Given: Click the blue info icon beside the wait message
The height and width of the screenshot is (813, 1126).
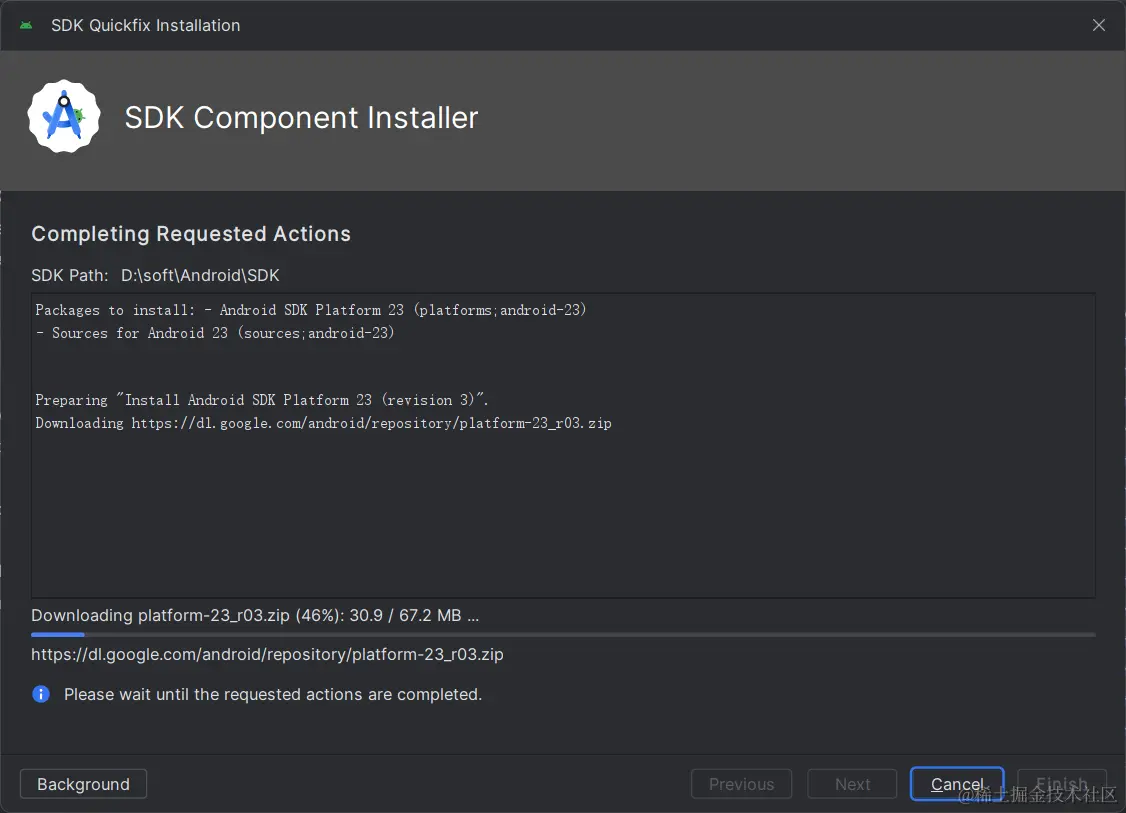Looking at the screenshot, I should (41, 694).
